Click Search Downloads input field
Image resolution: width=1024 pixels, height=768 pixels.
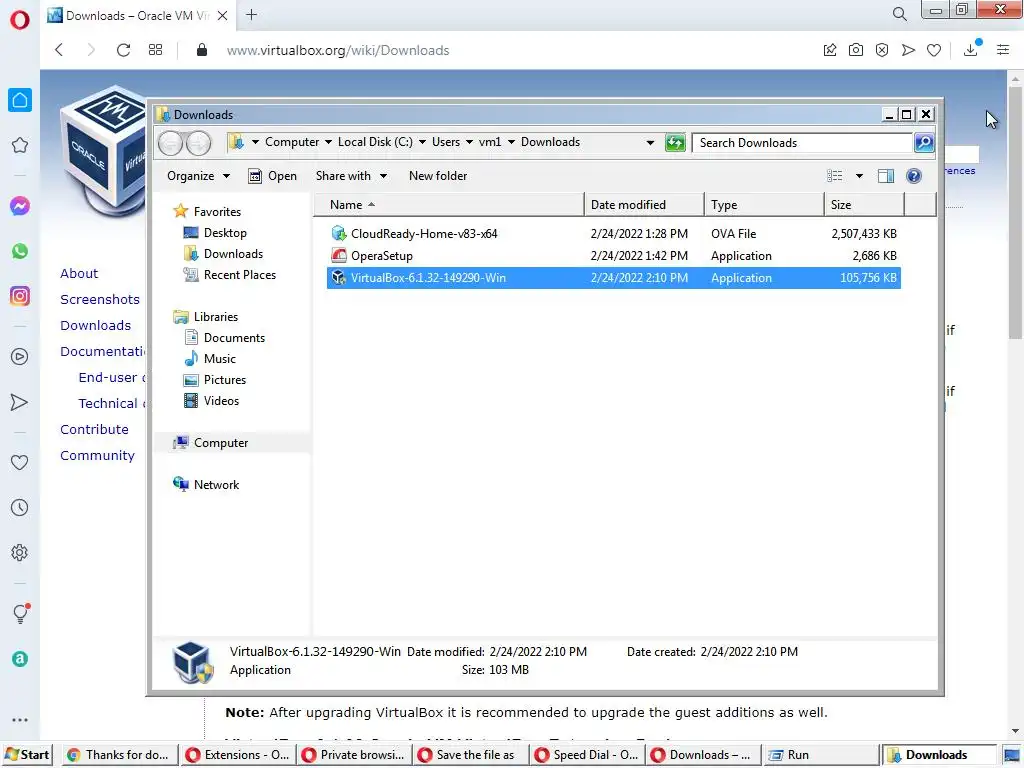tap(802, 142)
